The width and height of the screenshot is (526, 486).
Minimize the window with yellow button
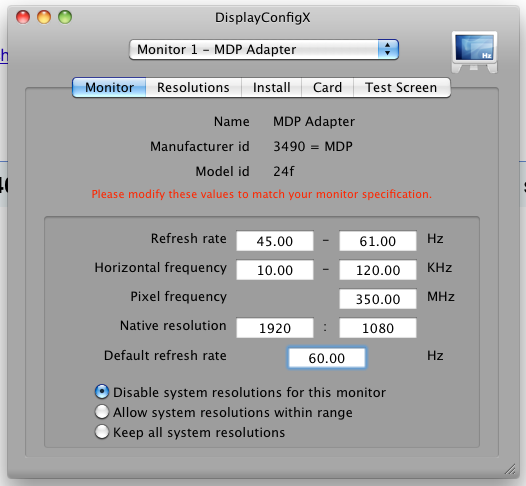[x=44, y=17]
